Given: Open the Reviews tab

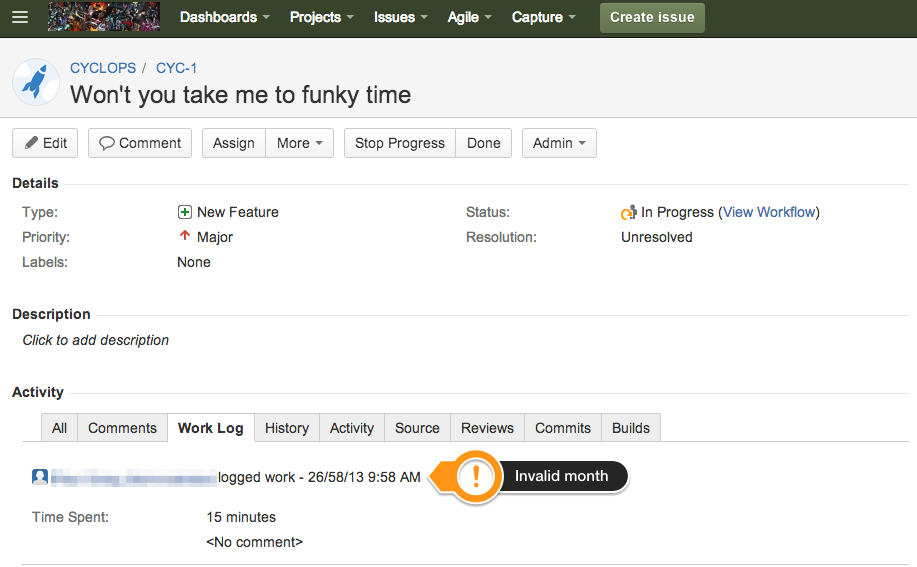Looking at the screenshot, I should [487, 428].
